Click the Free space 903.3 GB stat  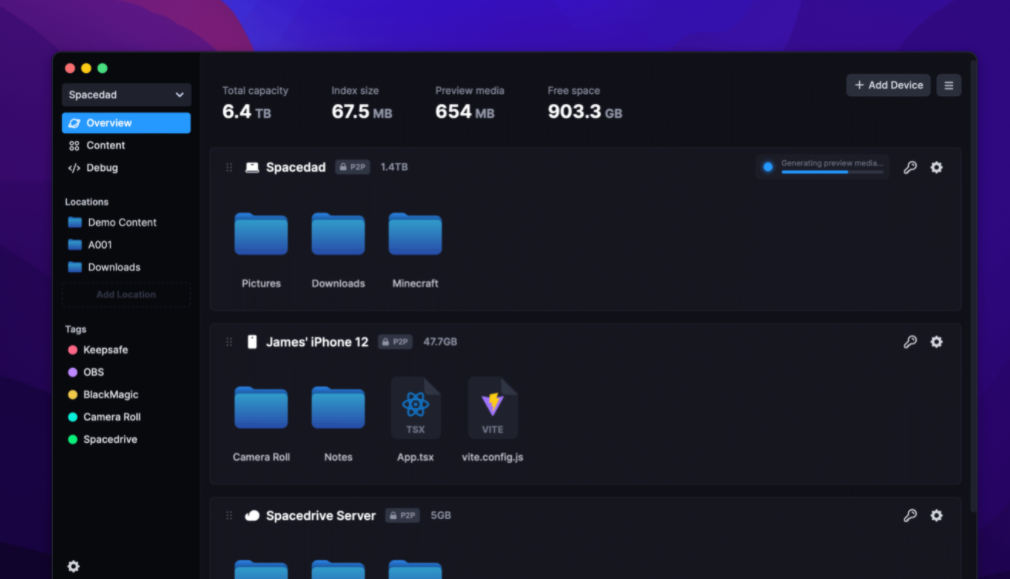pos(585,103)
